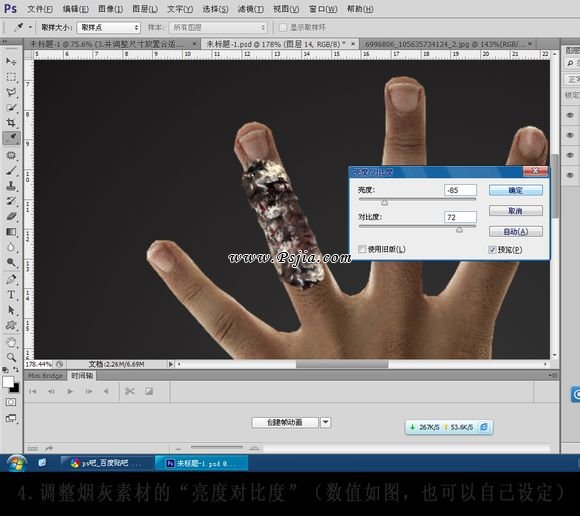
Task: Activate the Gradient tool
Action: pos(11,232)
